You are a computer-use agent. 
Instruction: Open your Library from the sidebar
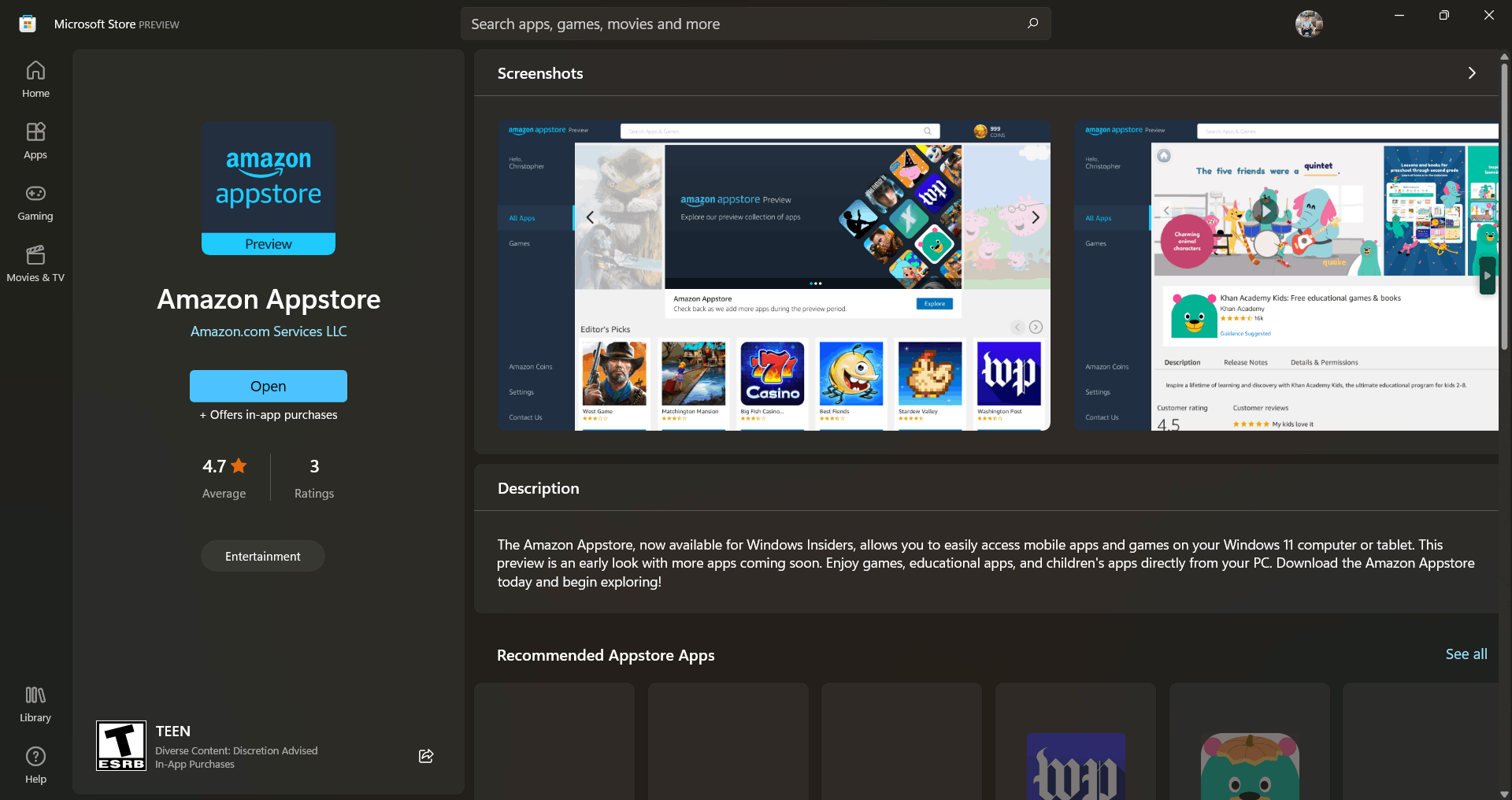pyautogui.click(x=35, y=702)
